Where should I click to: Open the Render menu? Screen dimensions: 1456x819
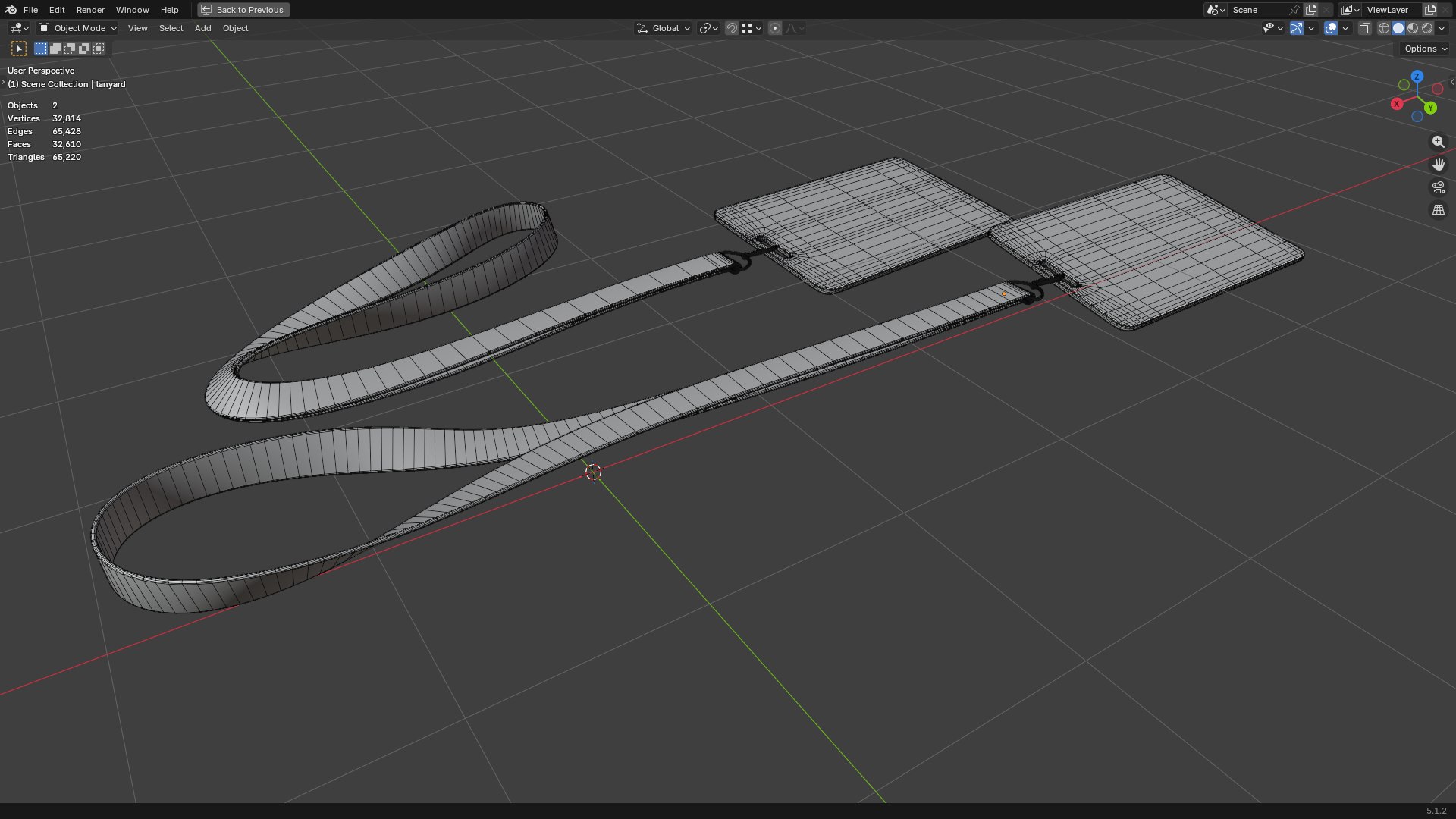90,10
